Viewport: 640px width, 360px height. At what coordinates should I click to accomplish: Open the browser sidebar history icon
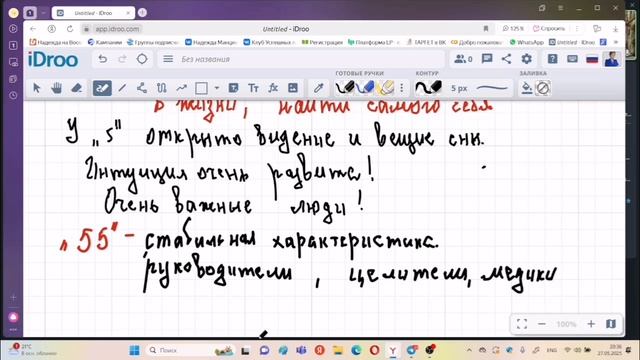[13, 95]
